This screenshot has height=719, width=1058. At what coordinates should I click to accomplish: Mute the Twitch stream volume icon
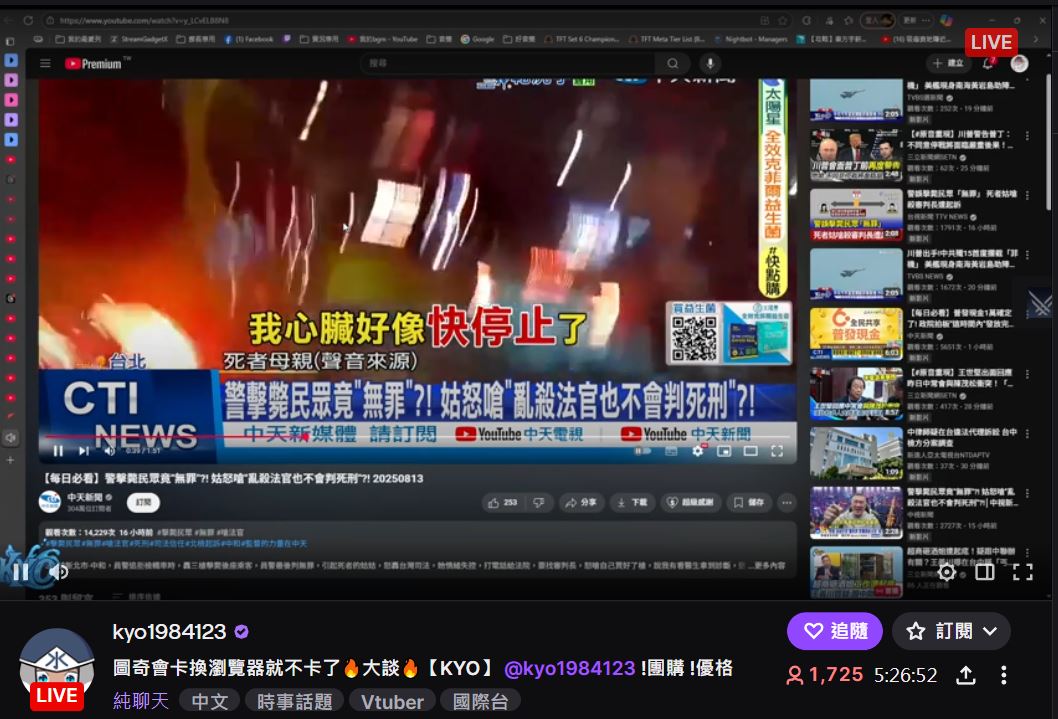(x=59, y=572)
